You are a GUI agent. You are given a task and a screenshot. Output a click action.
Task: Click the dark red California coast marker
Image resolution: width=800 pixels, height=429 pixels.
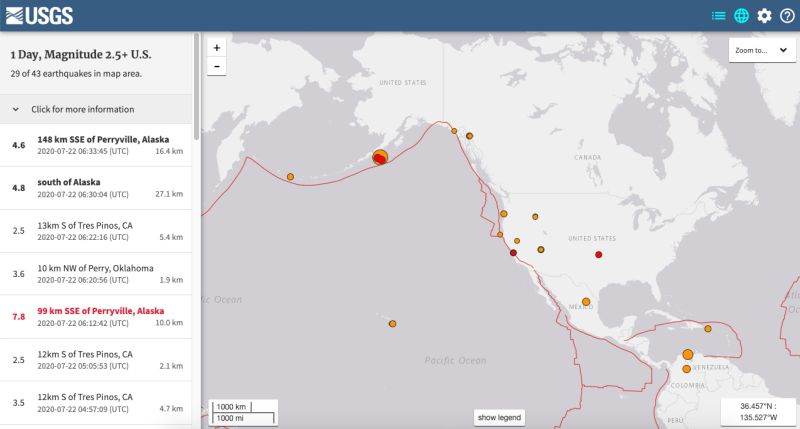(513, 253)
